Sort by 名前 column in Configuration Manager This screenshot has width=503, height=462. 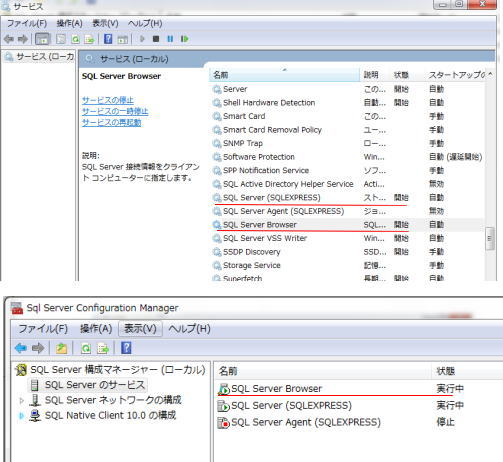click(323, 371)
